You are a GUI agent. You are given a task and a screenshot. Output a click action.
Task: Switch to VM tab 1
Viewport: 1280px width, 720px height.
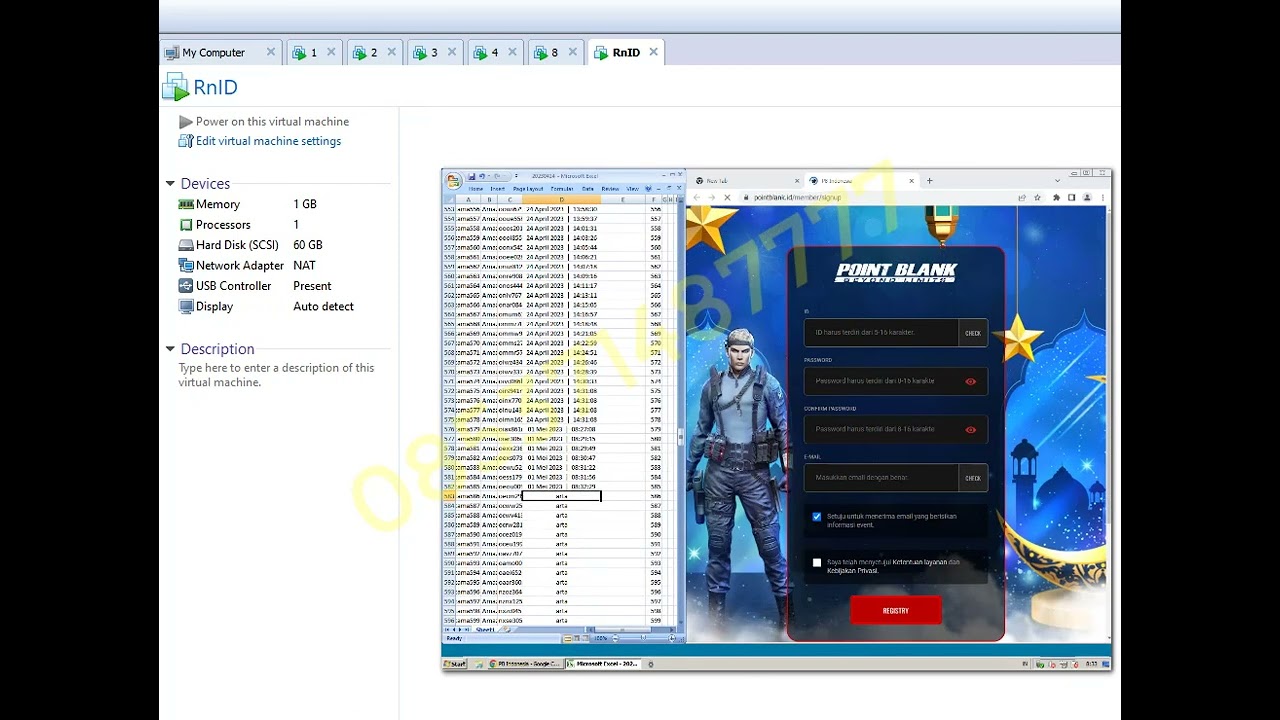tap(313, 53)
